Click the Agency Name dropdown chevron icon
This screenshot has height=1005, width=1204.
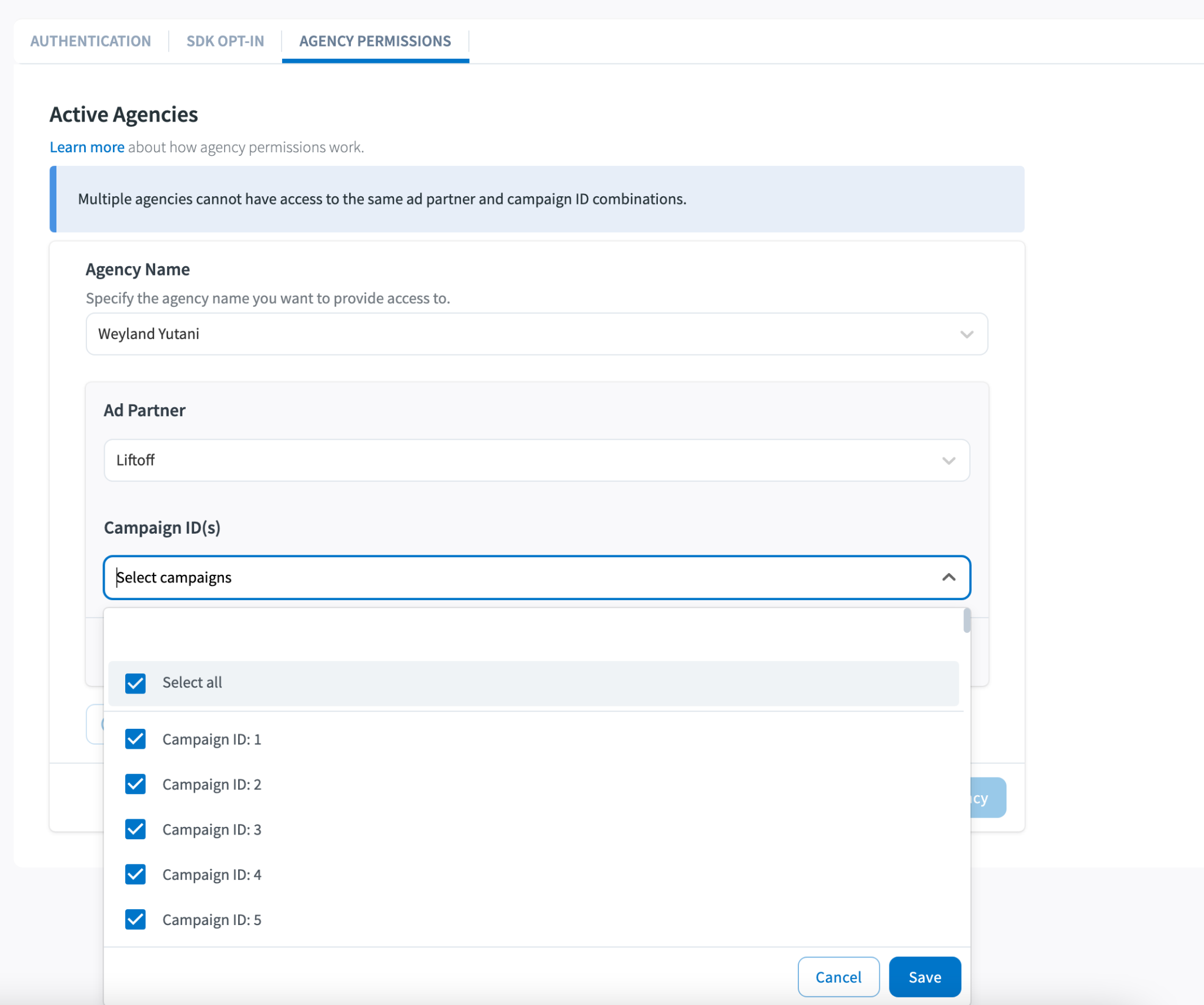coord(966,334)
